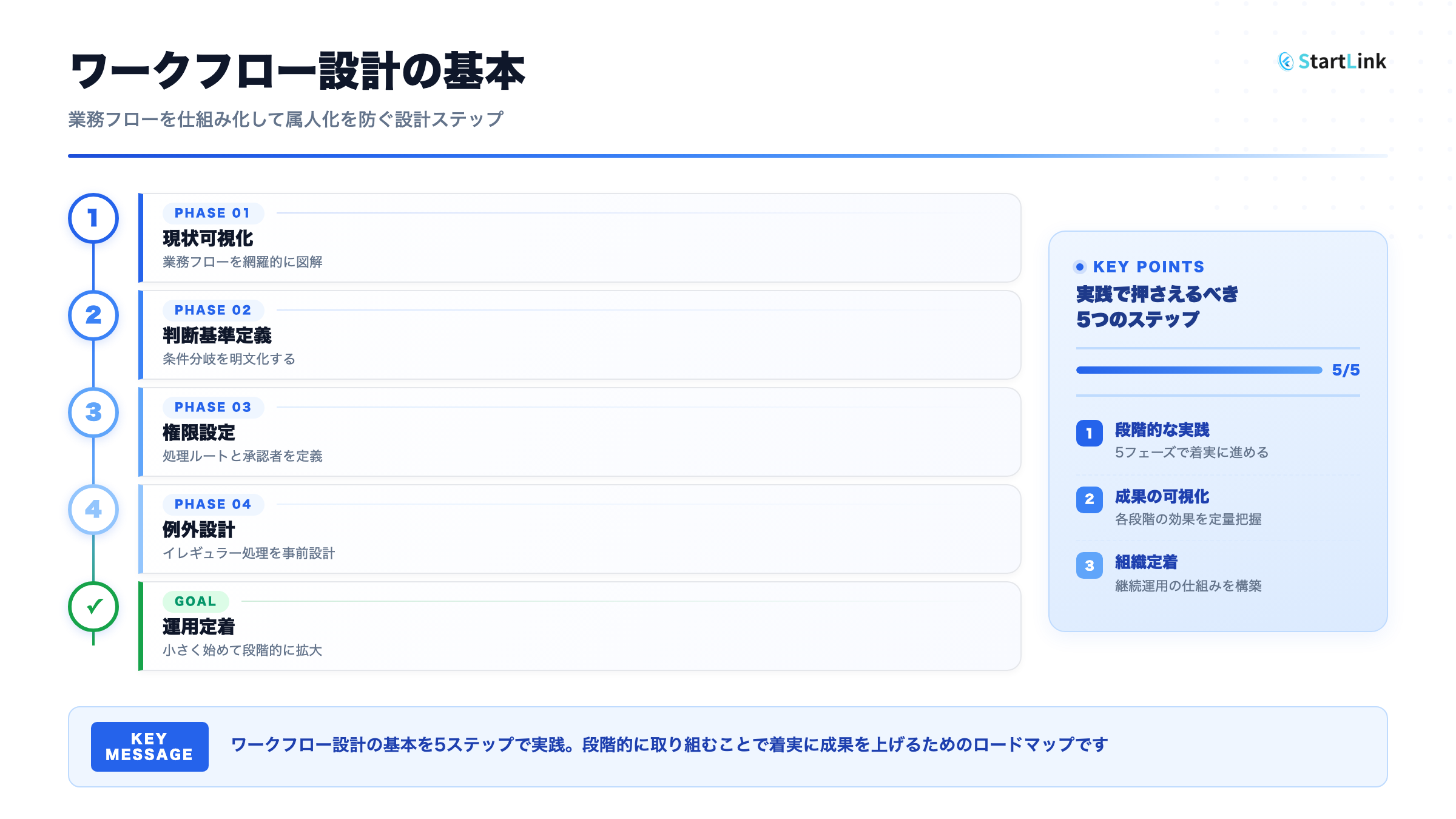Viewport: 1456px width, 819px height.
Task: Click key point number 3 badge
Action: pos(1089,565)
